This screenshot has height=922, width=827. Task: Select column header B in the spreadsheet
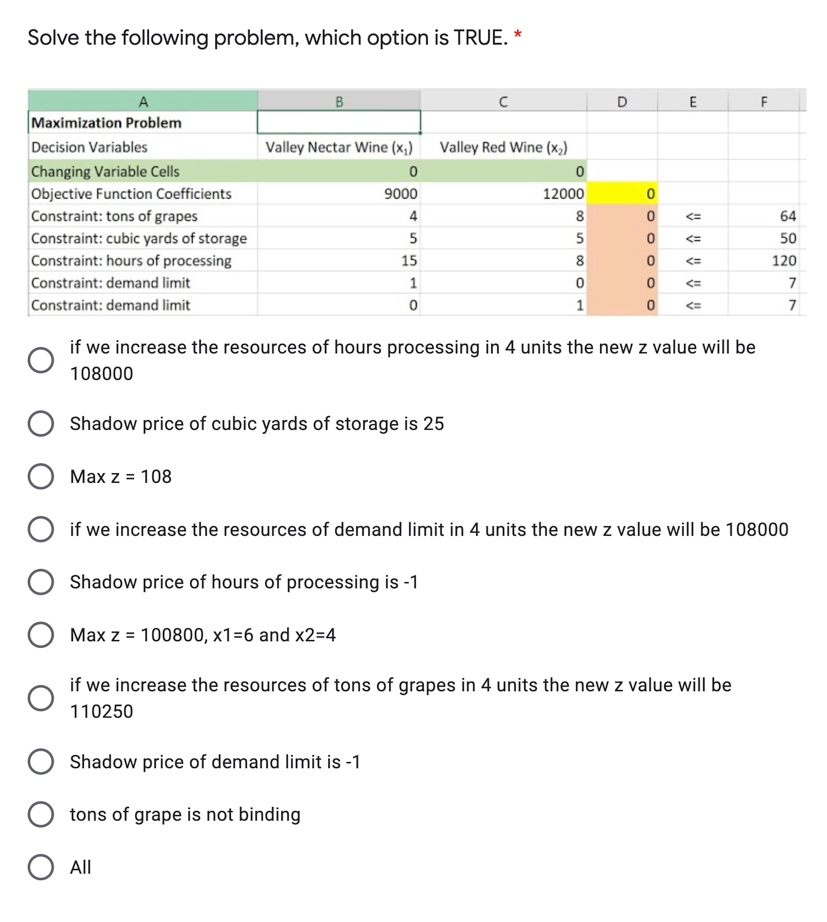point(339,100)
